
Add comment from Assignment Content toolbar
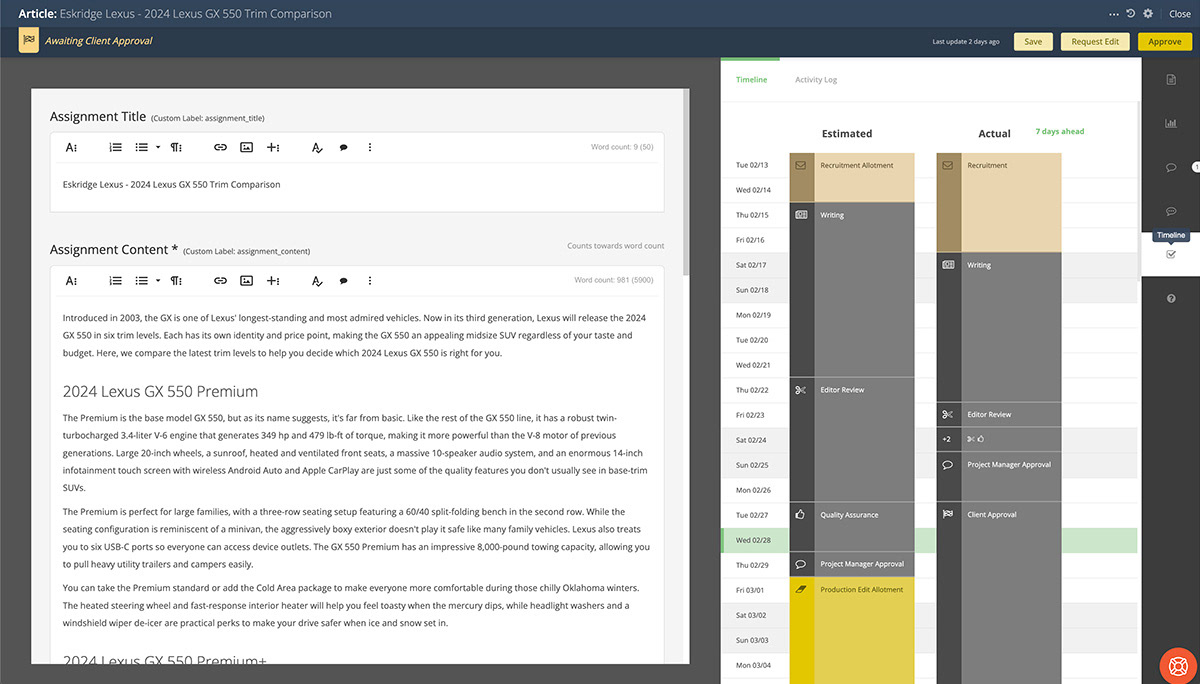point(343,281)
